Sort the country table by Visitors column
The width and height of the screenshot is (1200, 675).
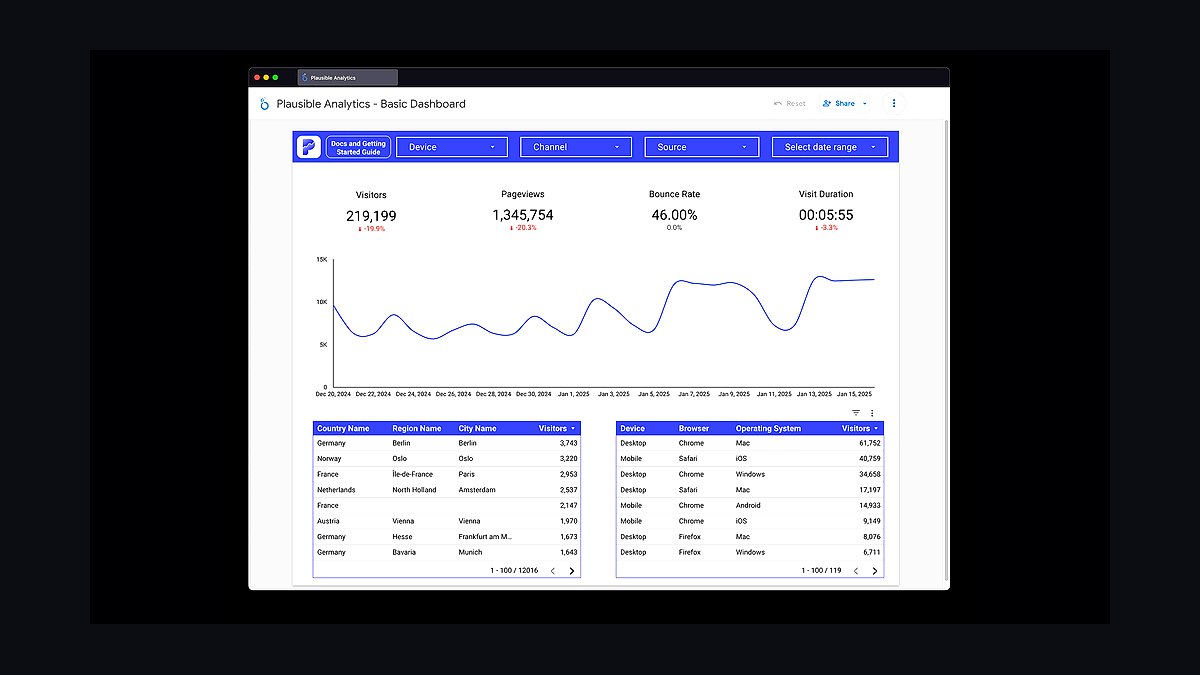[x=556, y=428]
